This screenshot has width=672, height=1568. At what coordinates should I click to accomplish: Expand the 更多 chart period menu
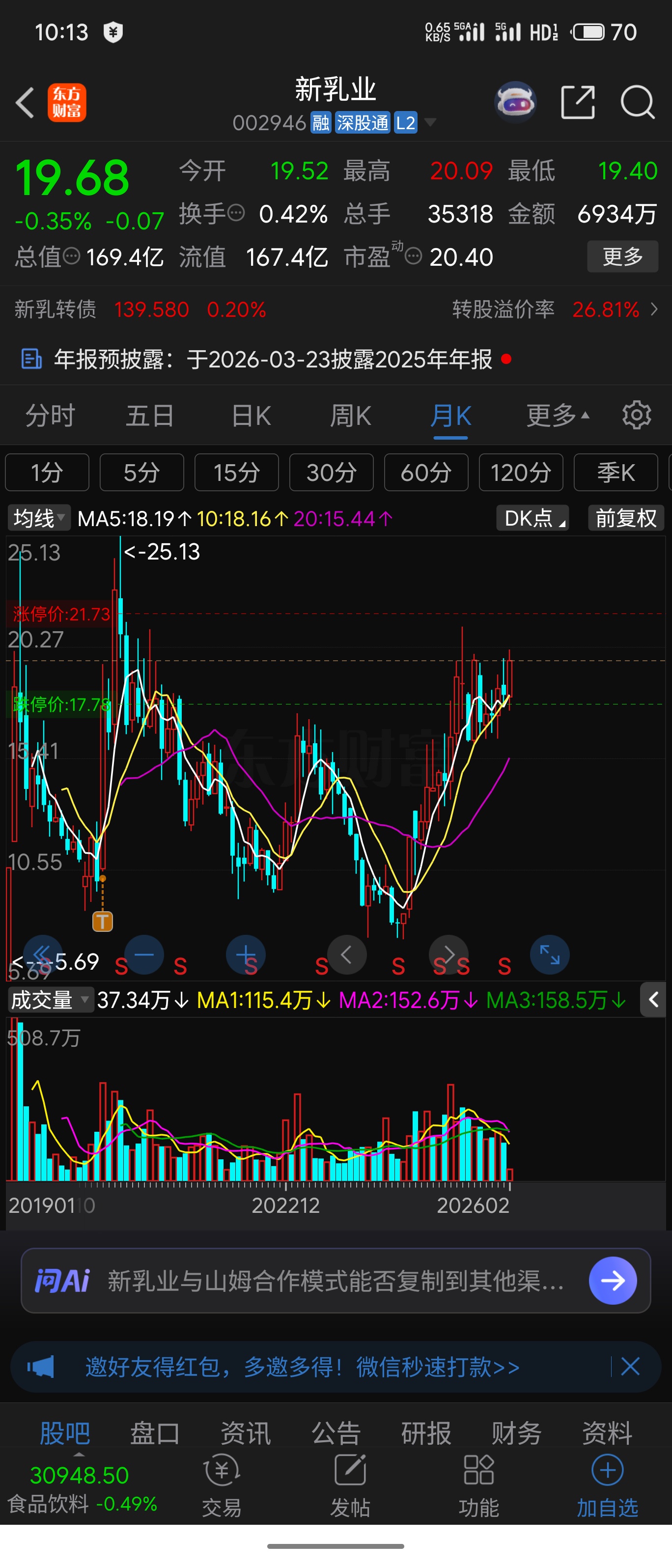click(558, 415)
